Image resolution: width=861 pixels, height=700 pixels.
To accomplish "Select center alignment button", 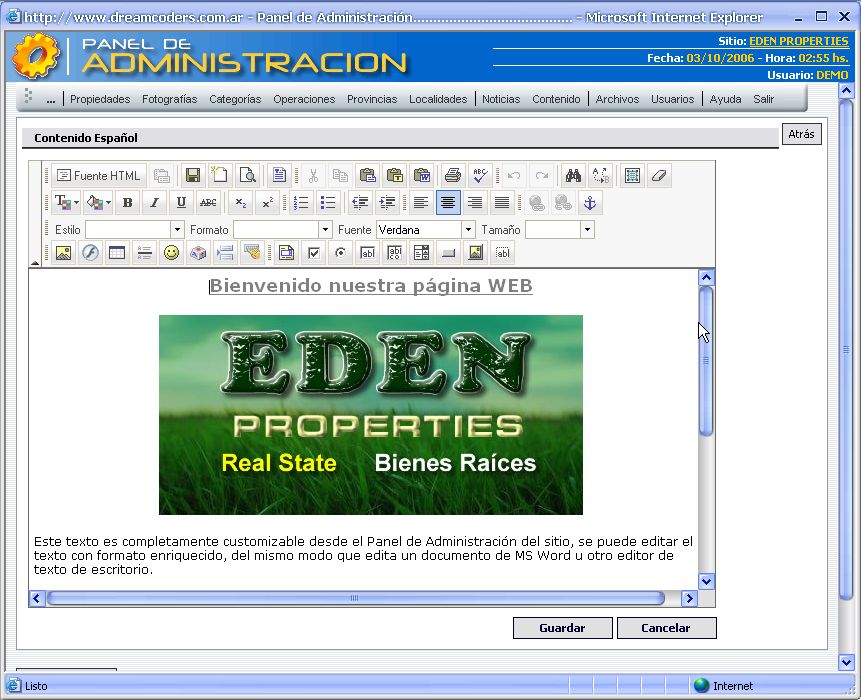I will point(448,203).
